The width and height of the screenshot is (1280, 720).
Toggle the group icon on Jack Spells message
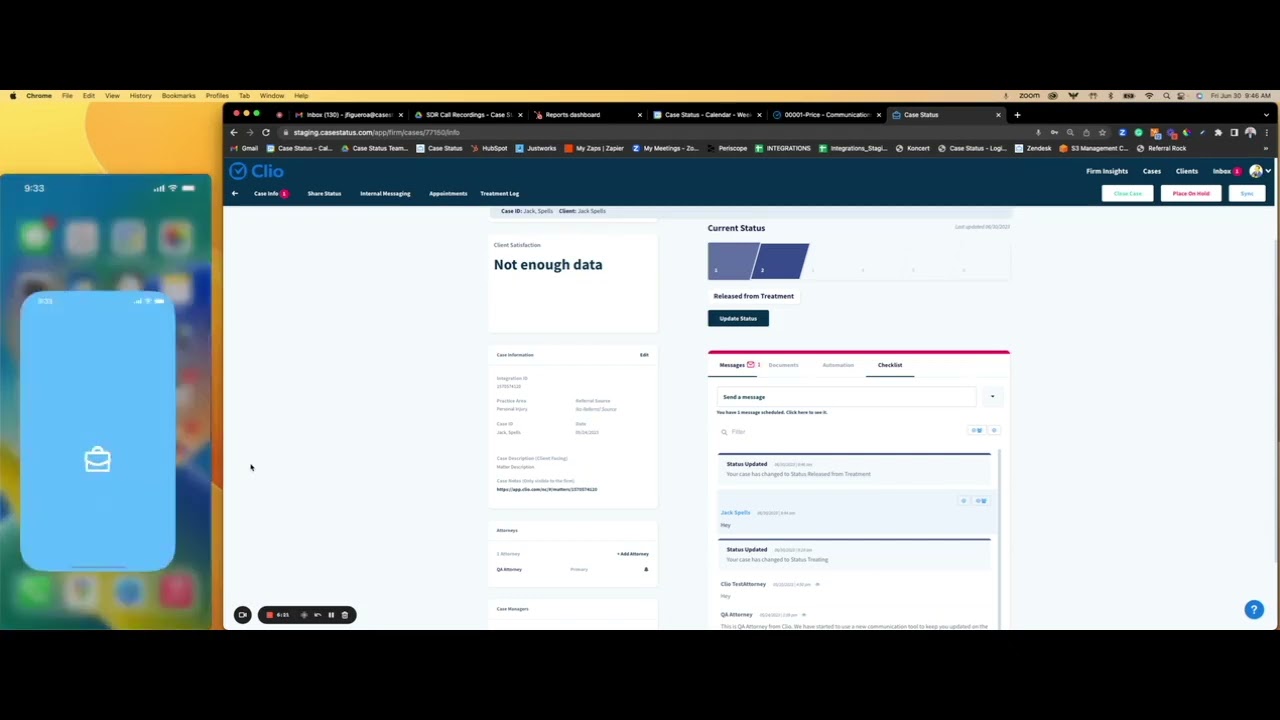coord(981,501)
